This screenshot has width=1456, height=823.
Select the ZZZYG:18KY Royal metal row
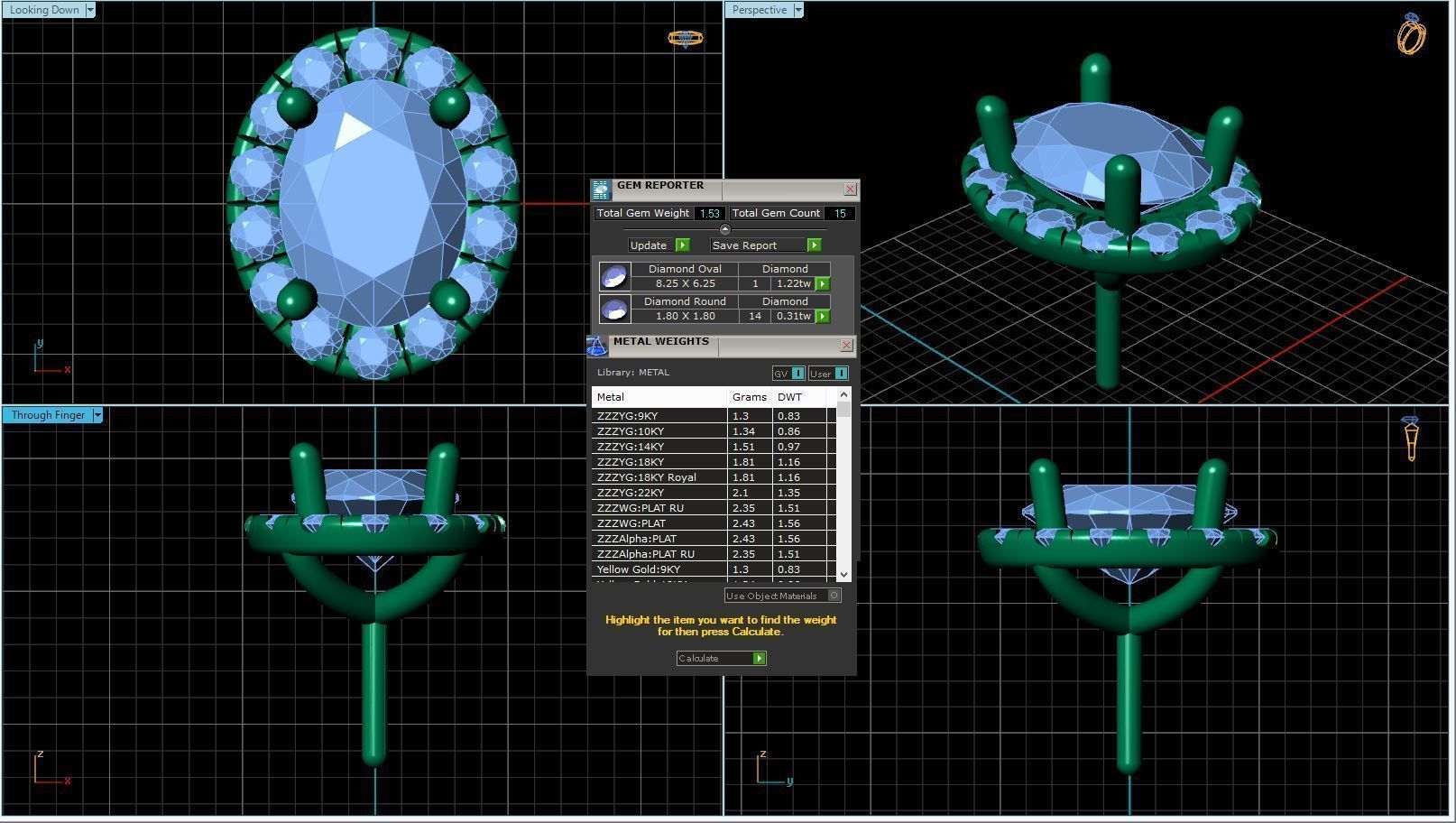[714, 477]
